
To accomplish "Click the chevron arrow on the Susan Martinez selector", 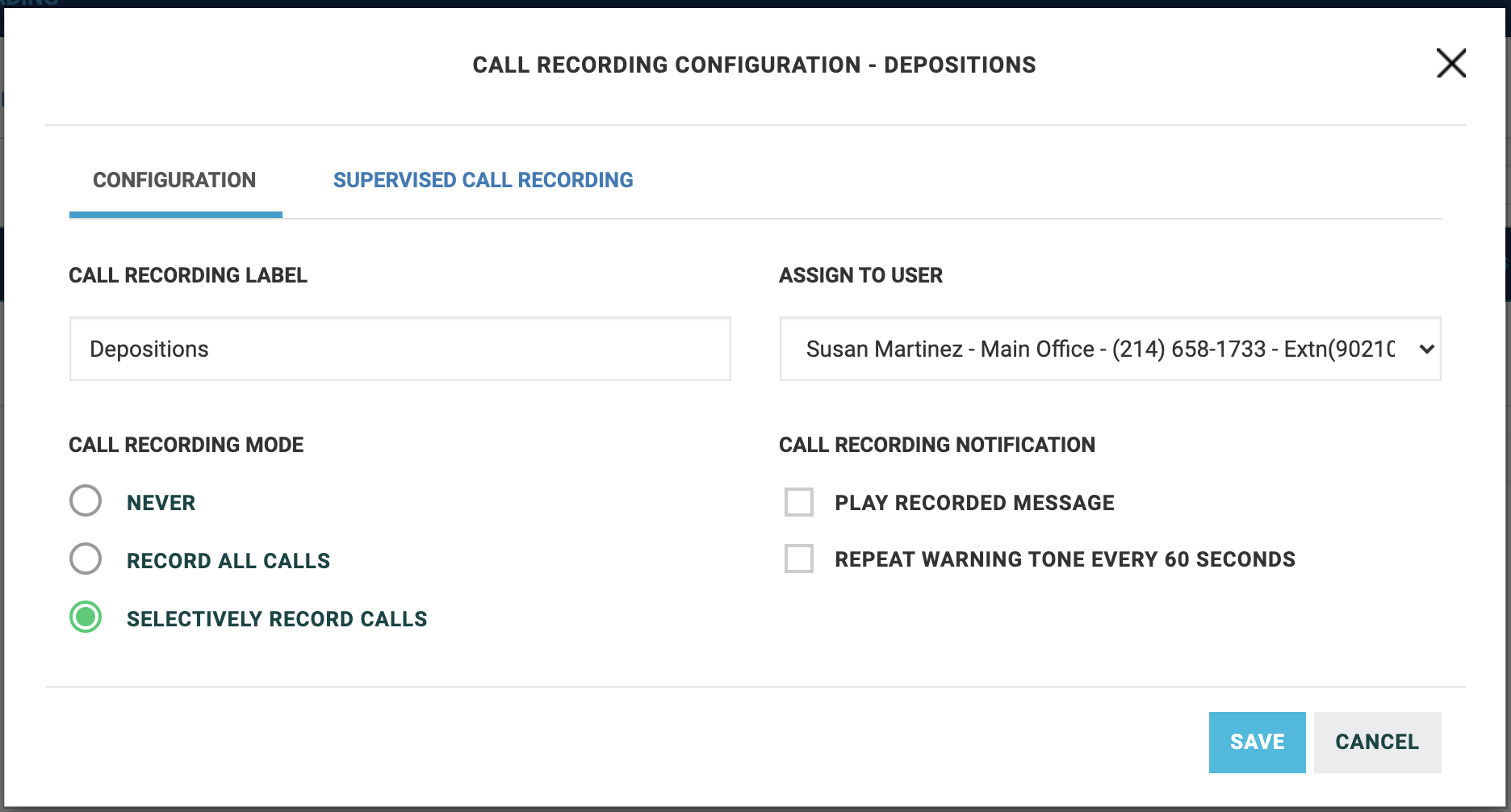I will pyautogui.click(x=1426, y=349).
